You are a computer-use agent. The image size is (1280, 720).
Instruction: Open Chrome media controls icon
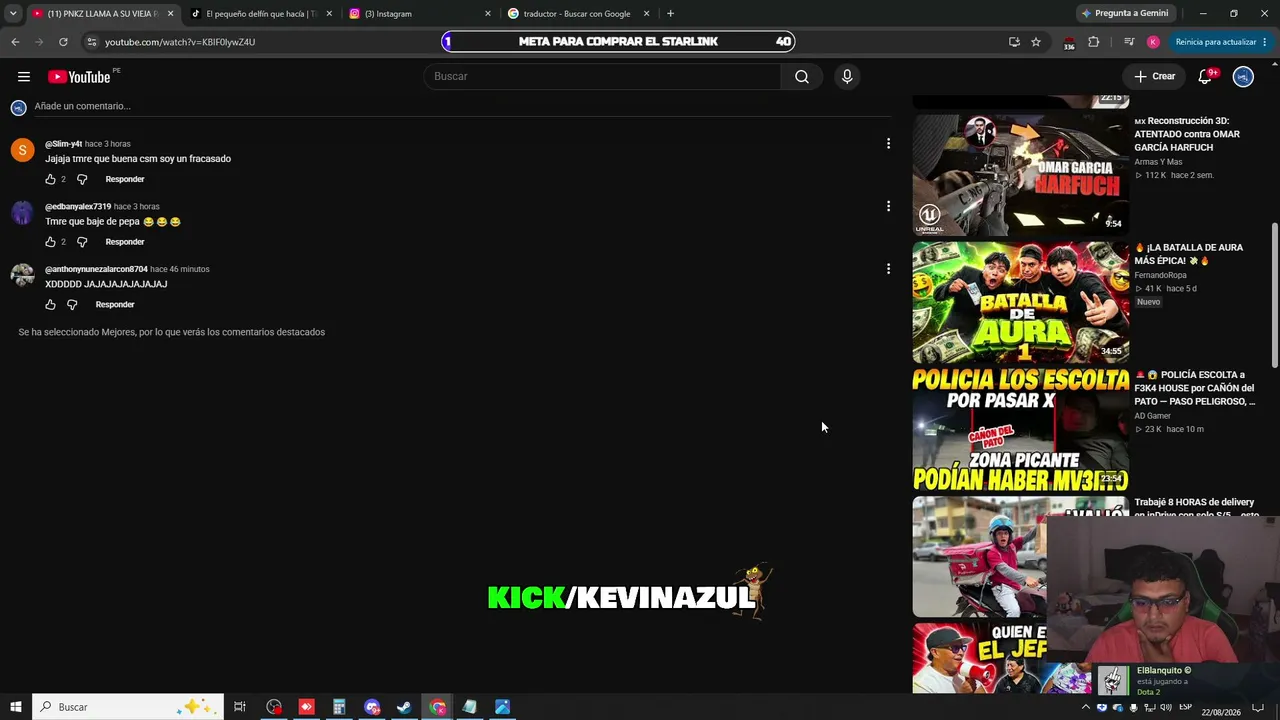(x=1129, y=42)
